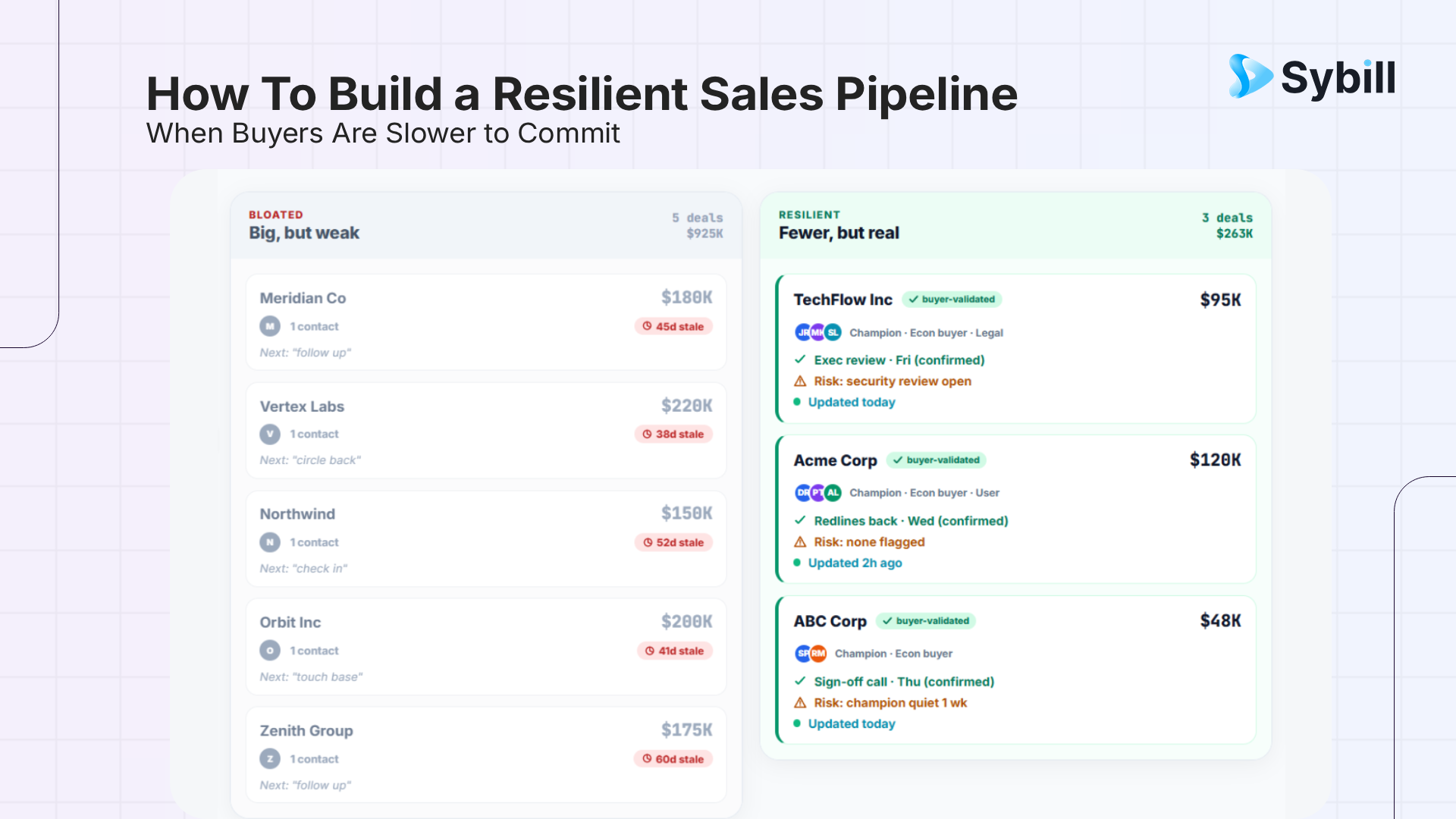The width and height of the screenshot is (1456, 819).
Task: Click the 45d stale badge
Action: pyautogui.click(x=673, y=326)
